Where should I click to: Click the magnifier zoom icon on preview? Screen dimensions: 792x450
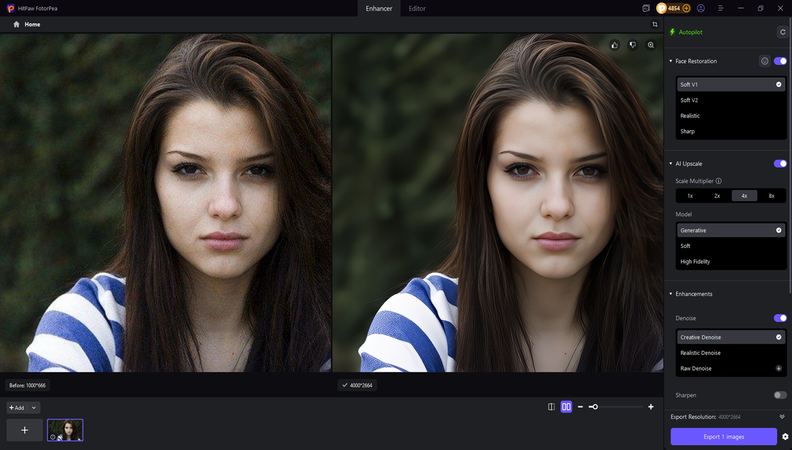pyautogui.click(x=651, y=45)
